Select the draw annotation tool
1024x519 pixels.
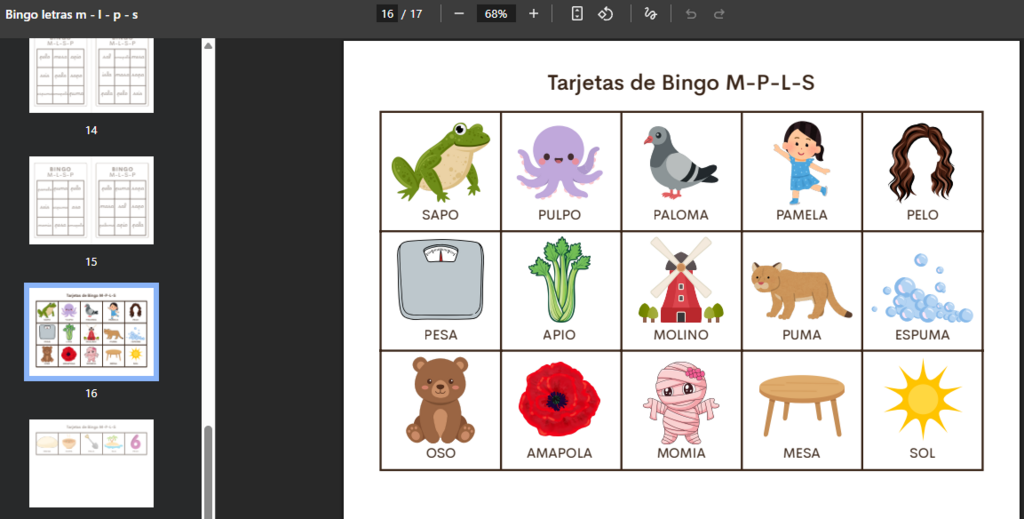point(650,14)
